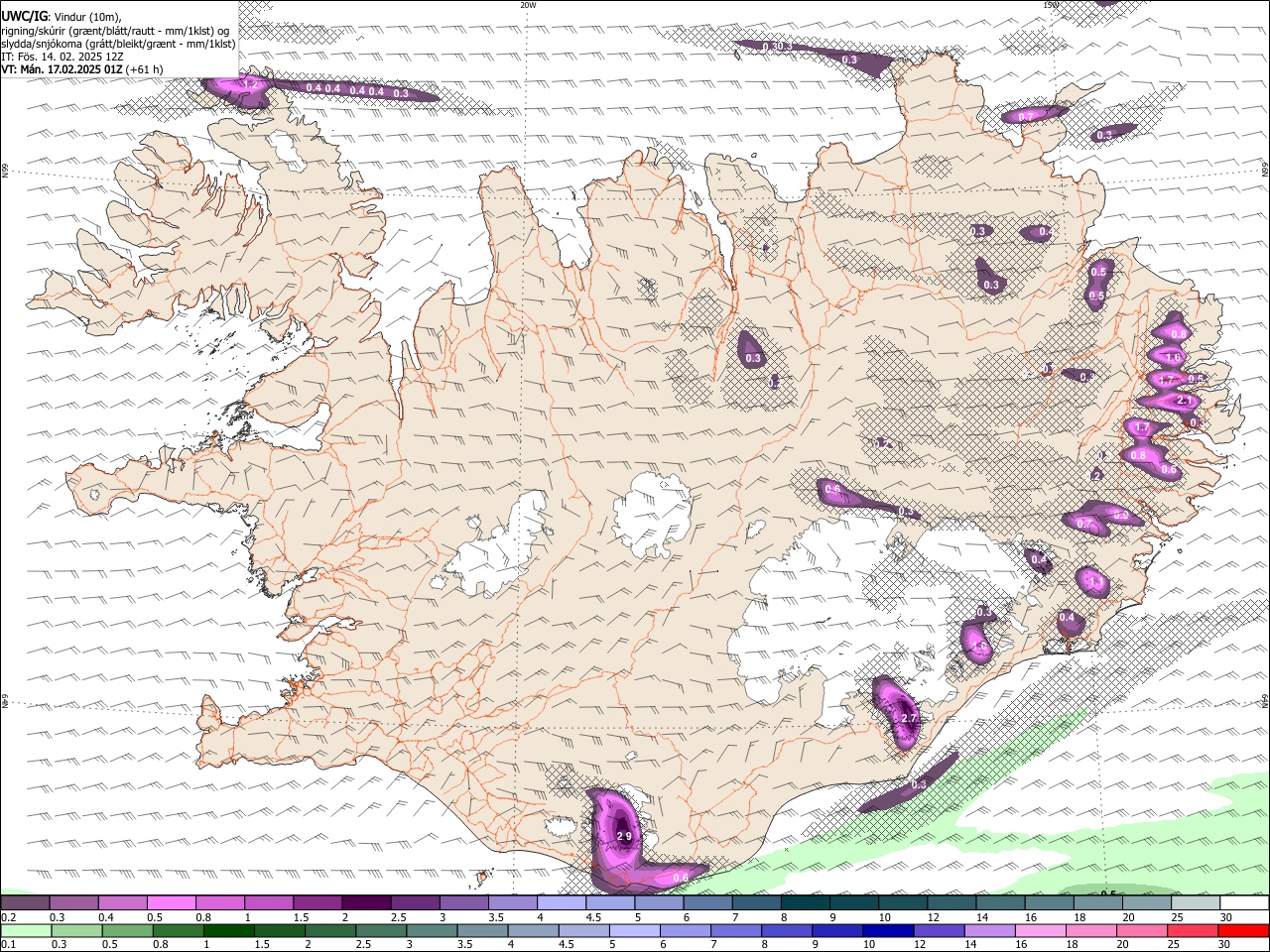The width and height of the screenshot is (1270, 952).
Task: Click the line starting 'rigning/skúrir'
Action: pos(115,30)
